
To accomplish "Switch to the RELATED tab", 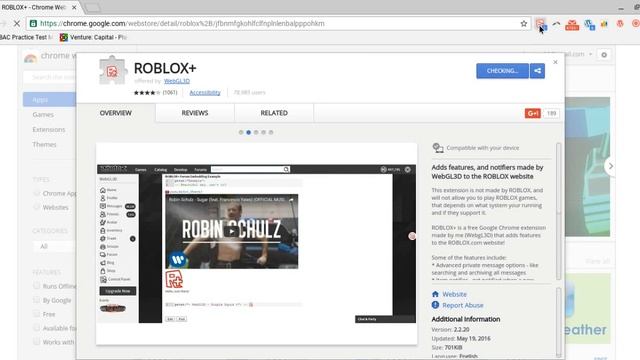I will click(x=274, y=113).
